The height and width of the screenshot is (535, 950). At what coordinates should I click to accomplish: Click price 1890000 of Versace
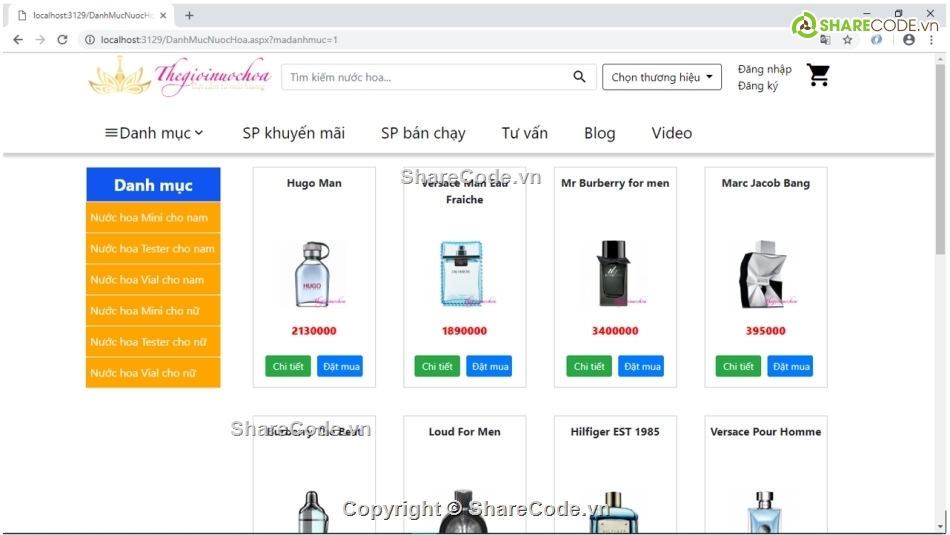[464, 331]
